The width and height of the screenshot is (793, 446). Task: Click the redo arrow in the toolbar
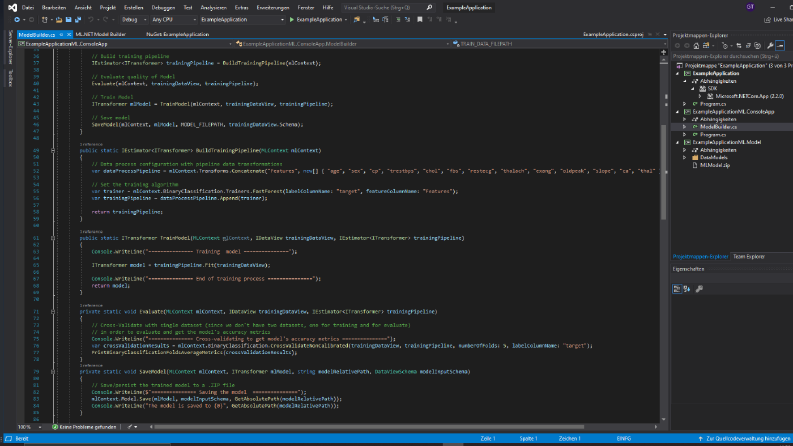106,20
